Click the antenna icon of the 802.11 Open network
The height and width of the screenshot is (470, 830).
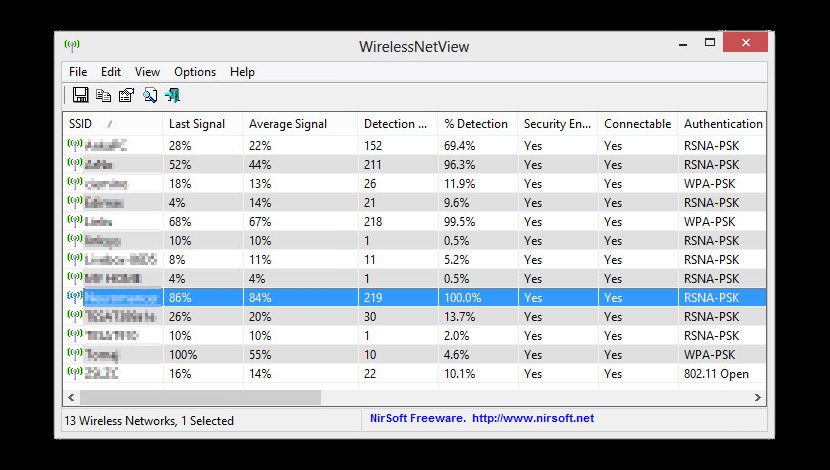pos(74,373)
